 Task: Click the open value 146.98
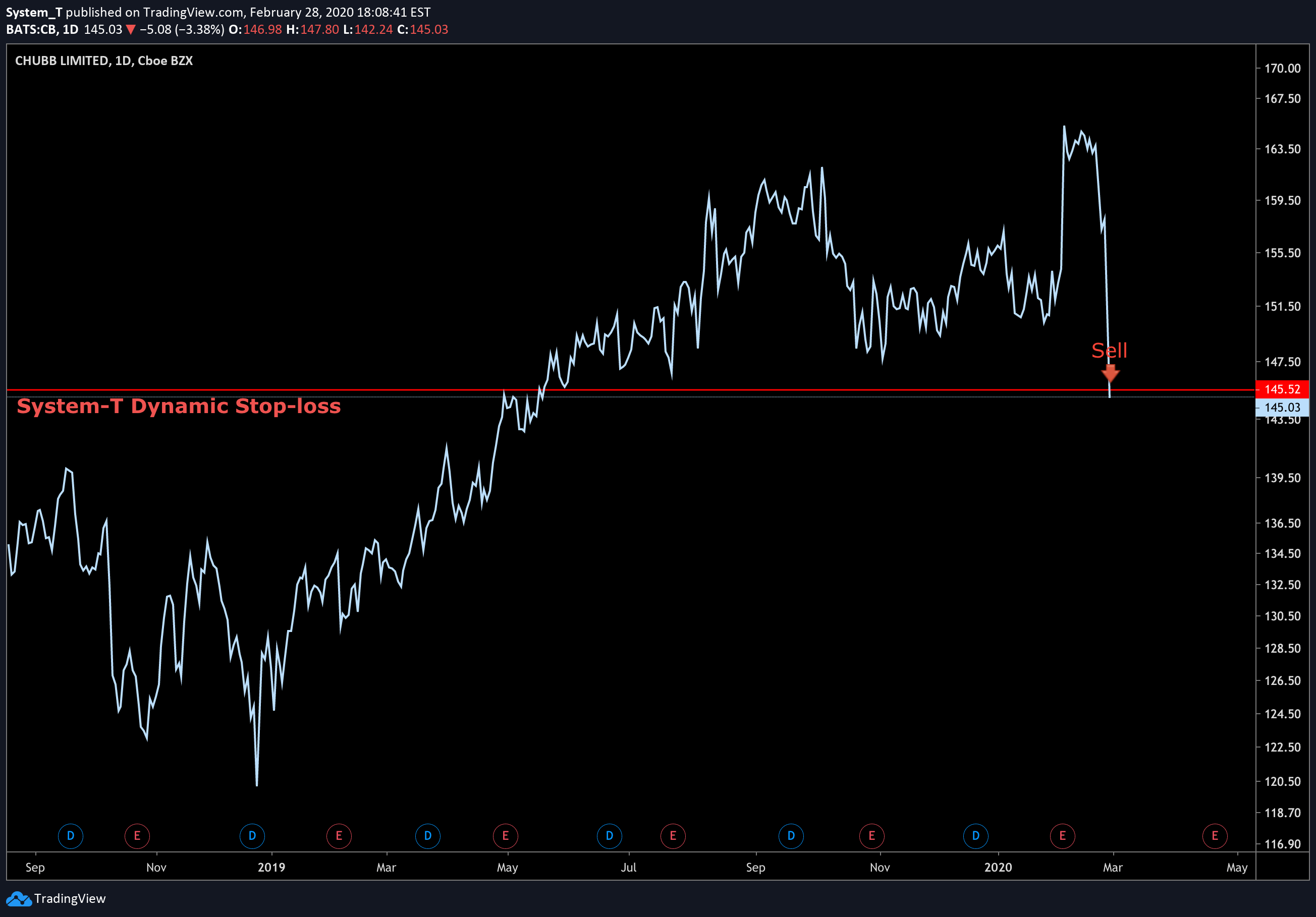(x=262, y=29)
